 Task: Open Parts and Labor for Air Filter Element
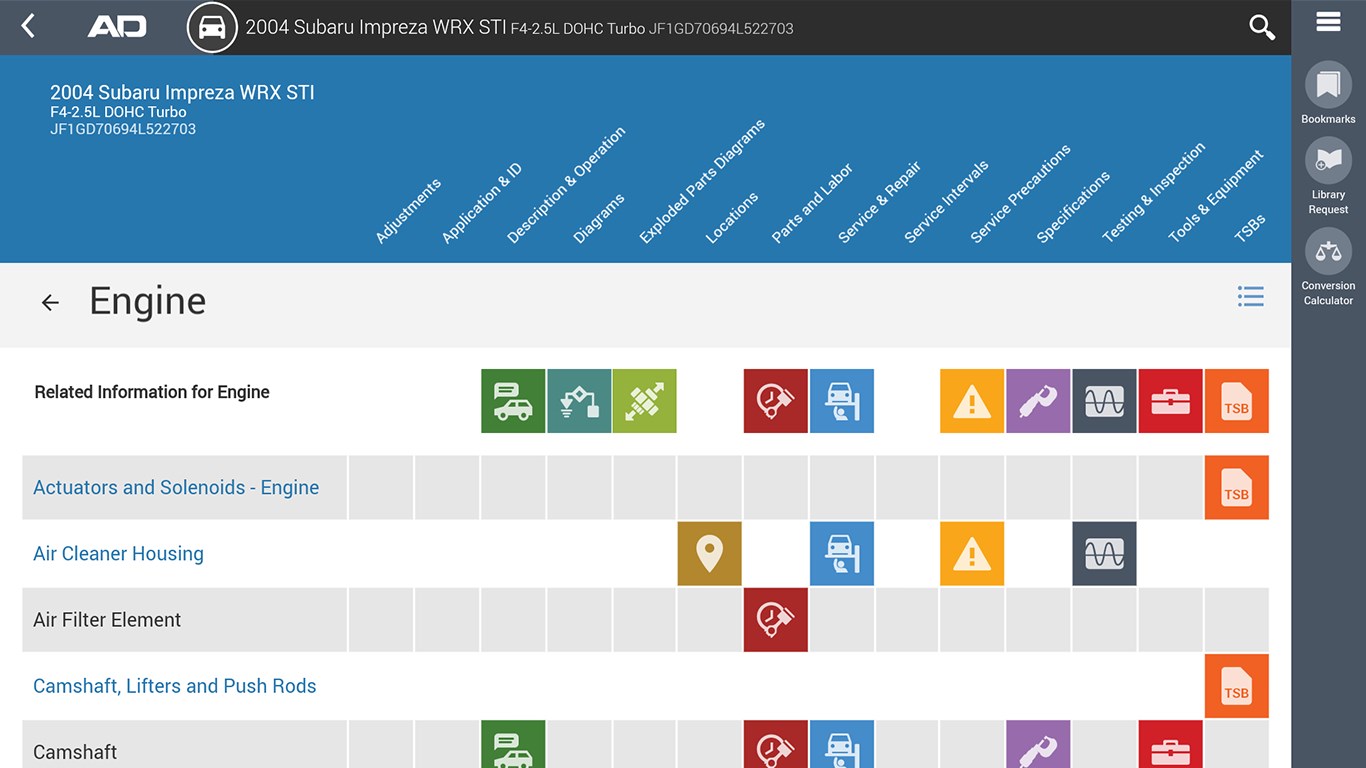point(775,619)
